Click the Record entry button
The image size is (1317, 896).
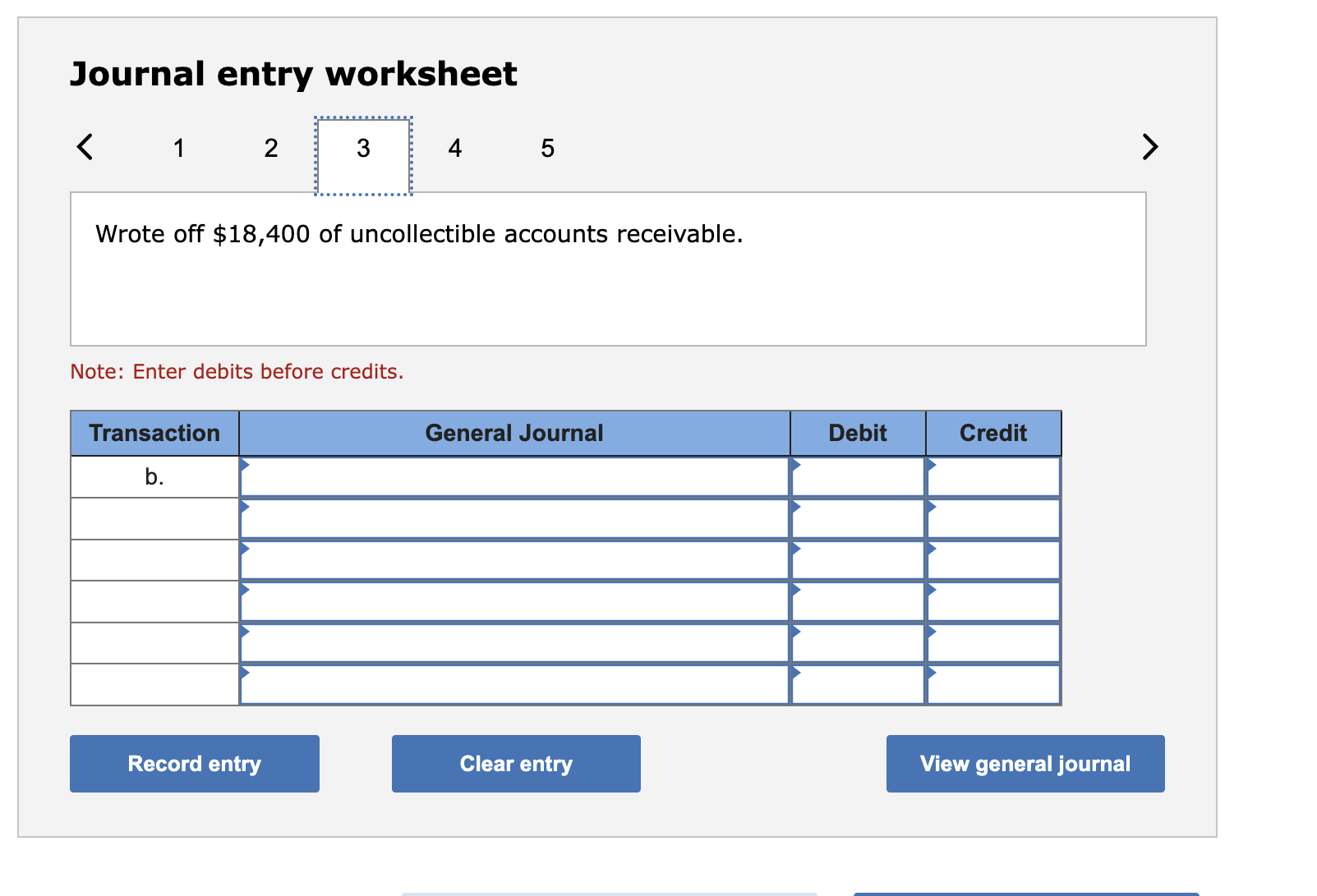[x=194, y=763]
